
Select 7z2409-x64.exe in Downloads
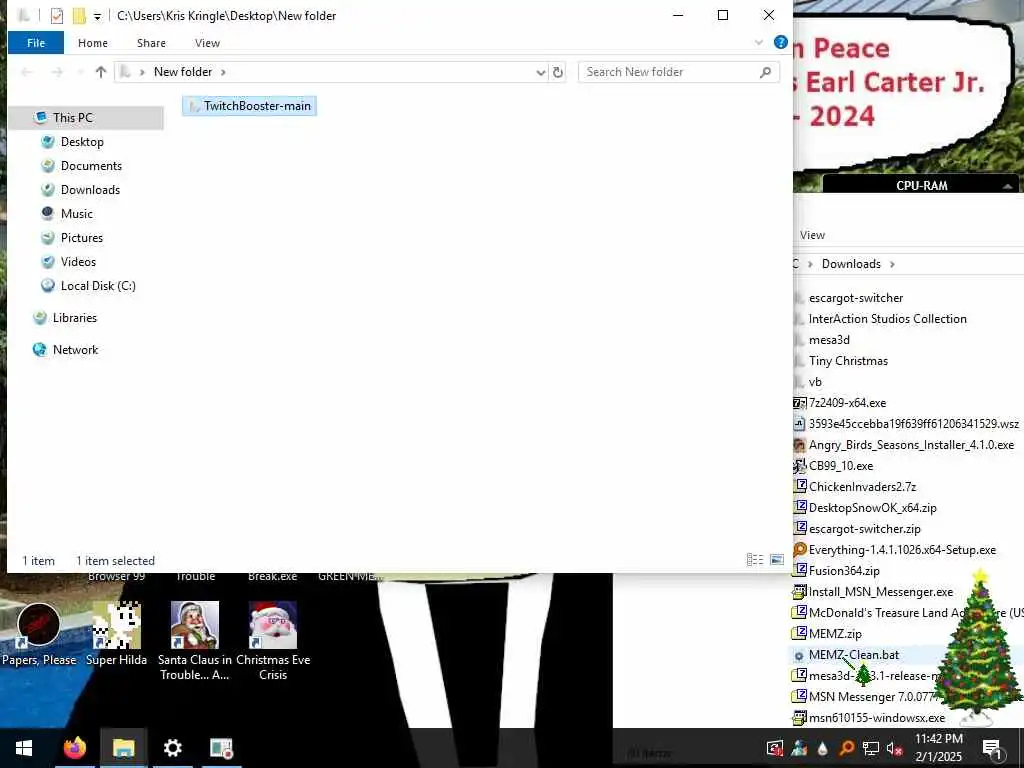point(847,403)
